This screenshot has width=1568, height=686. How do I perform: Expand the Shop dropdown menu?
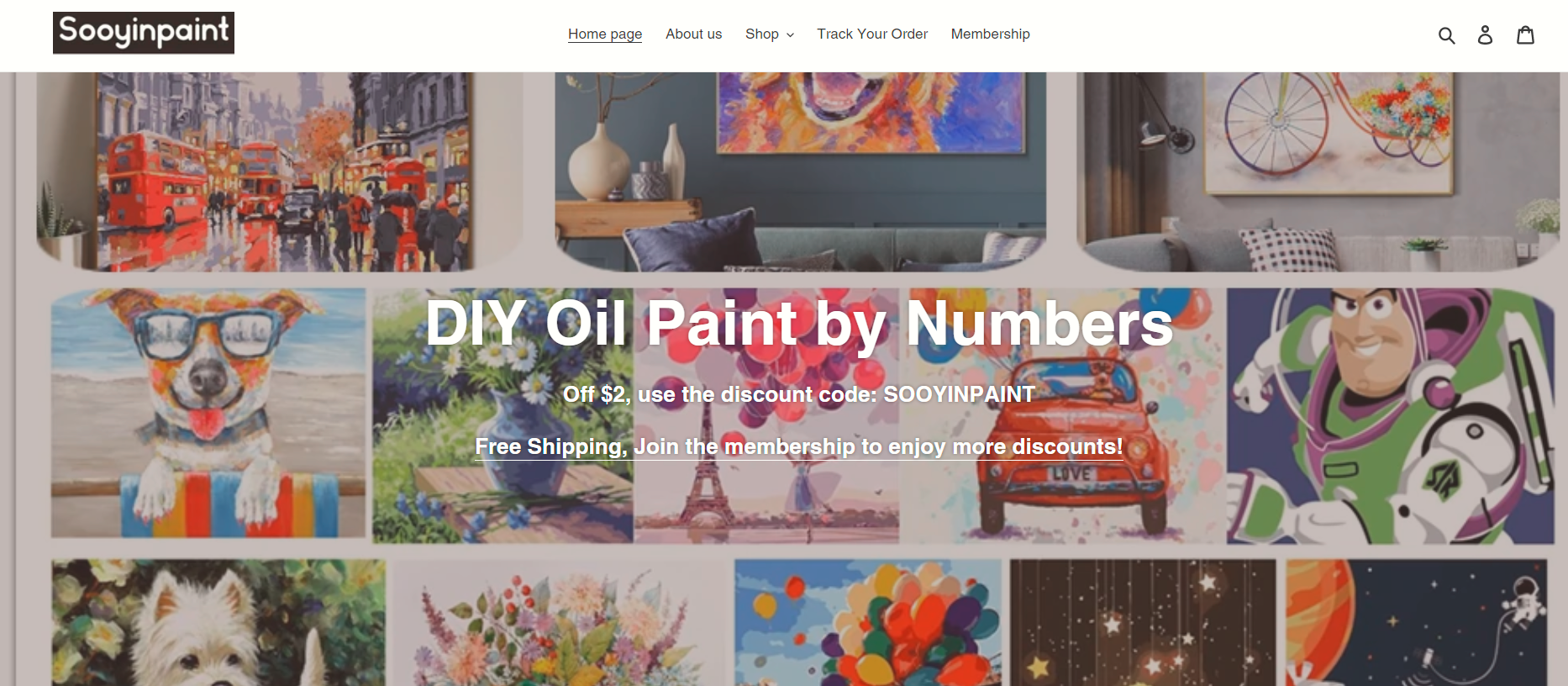tap(769, 34)
